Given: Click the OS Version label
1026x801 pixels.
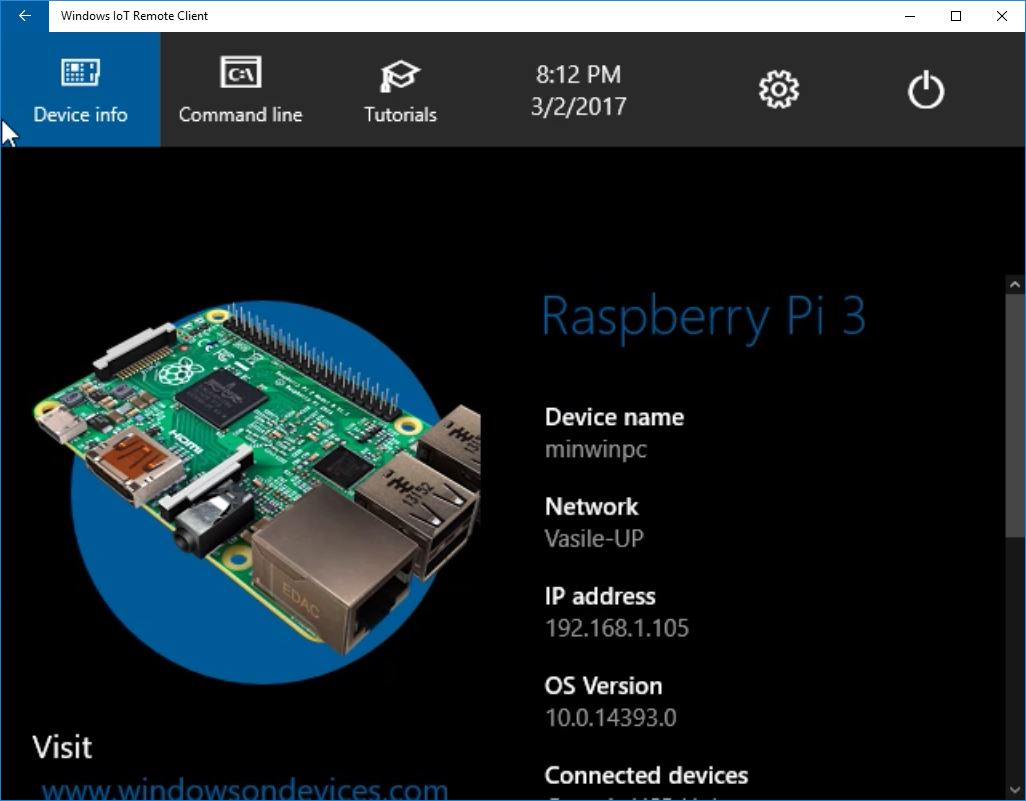Looking at the screenshot, I should coord(603,686).
